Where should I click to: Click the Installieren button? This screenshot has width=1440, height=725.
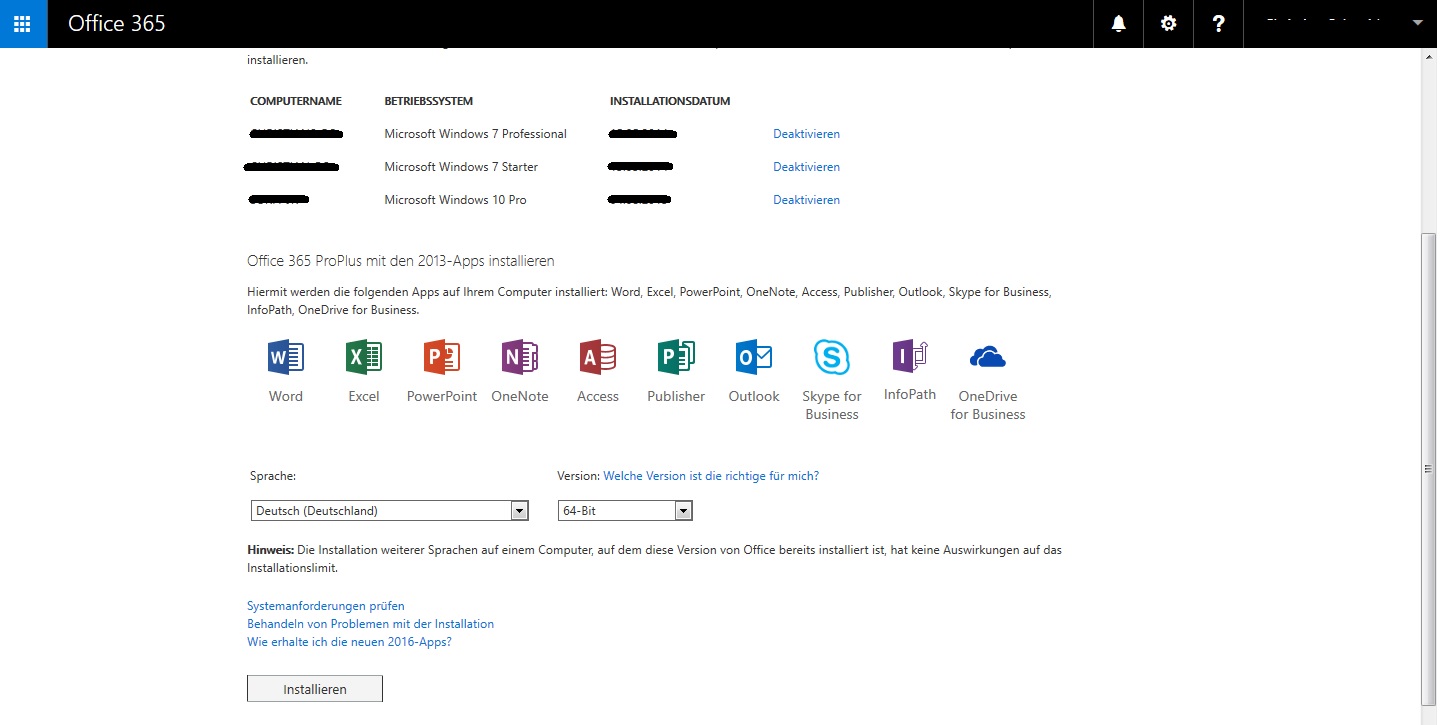[x=315, y=689]
